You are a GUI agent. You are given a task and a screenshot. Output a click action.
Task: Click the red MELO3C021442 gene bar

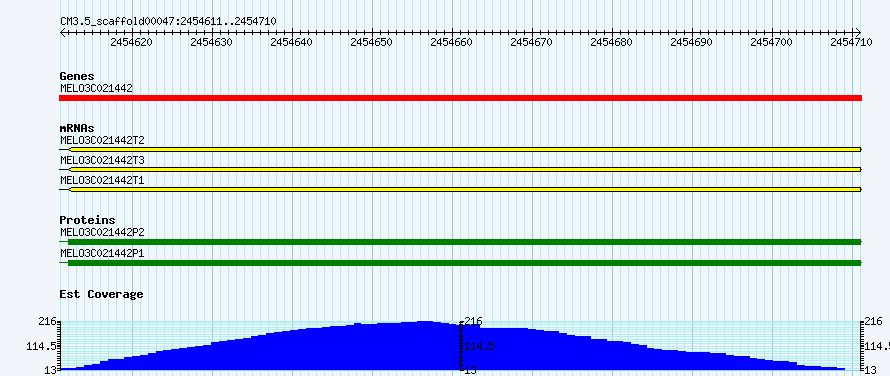pos(460,98)
